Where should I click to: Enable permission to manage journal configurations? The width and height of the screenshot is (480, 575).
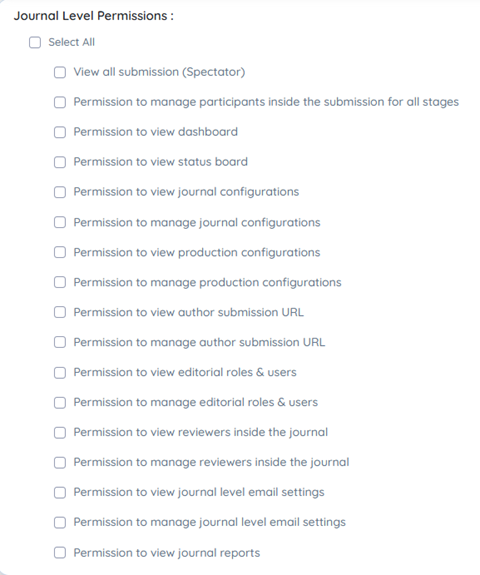[60, 222]
